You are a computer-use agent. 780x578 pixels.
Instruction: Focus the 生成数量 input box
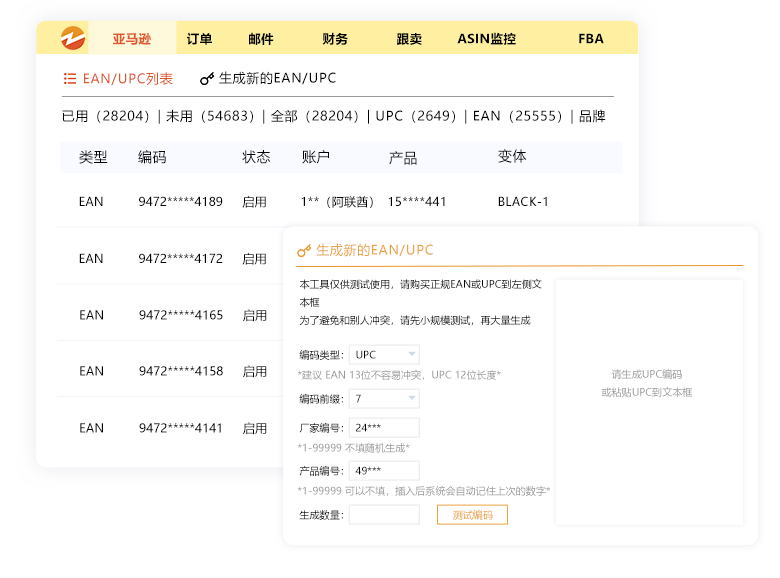click(384, 515)
